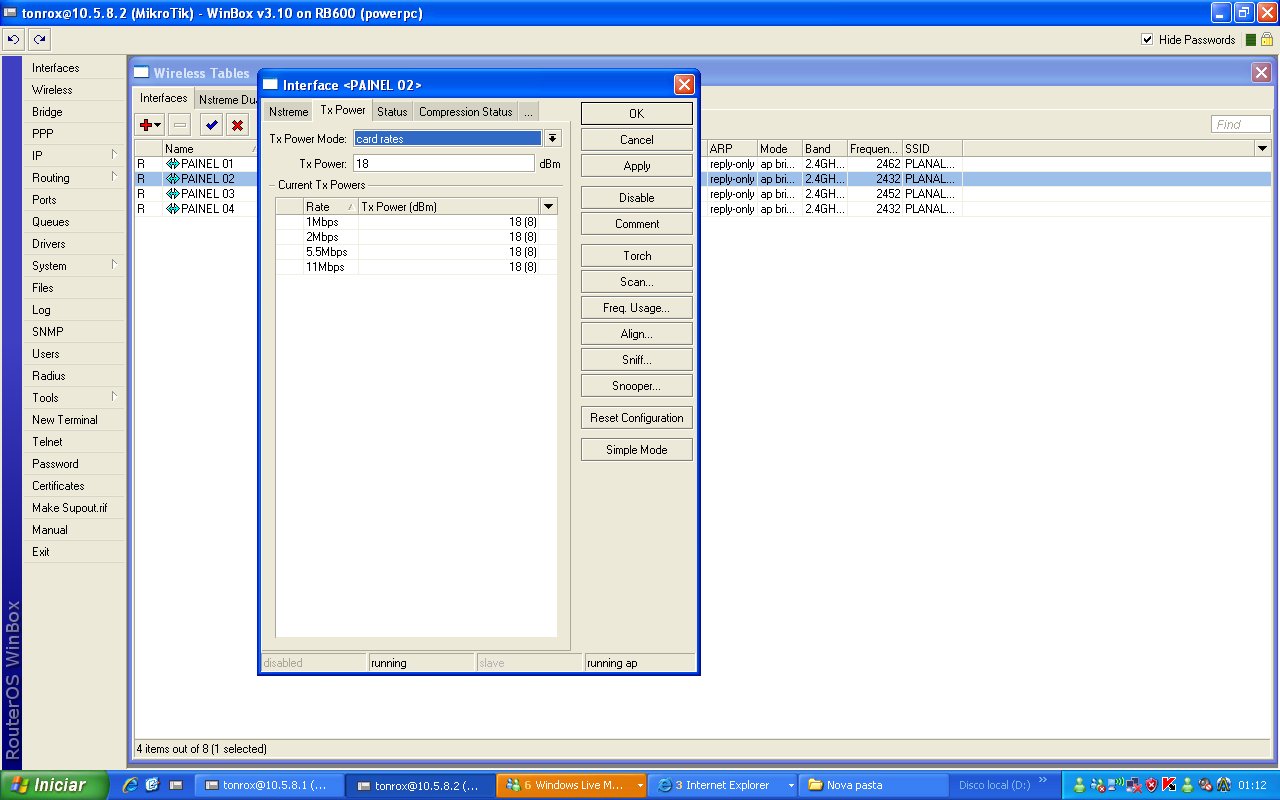Click the red plus add icon
The image size is (1280, 800).
click(x=150, y=125)
